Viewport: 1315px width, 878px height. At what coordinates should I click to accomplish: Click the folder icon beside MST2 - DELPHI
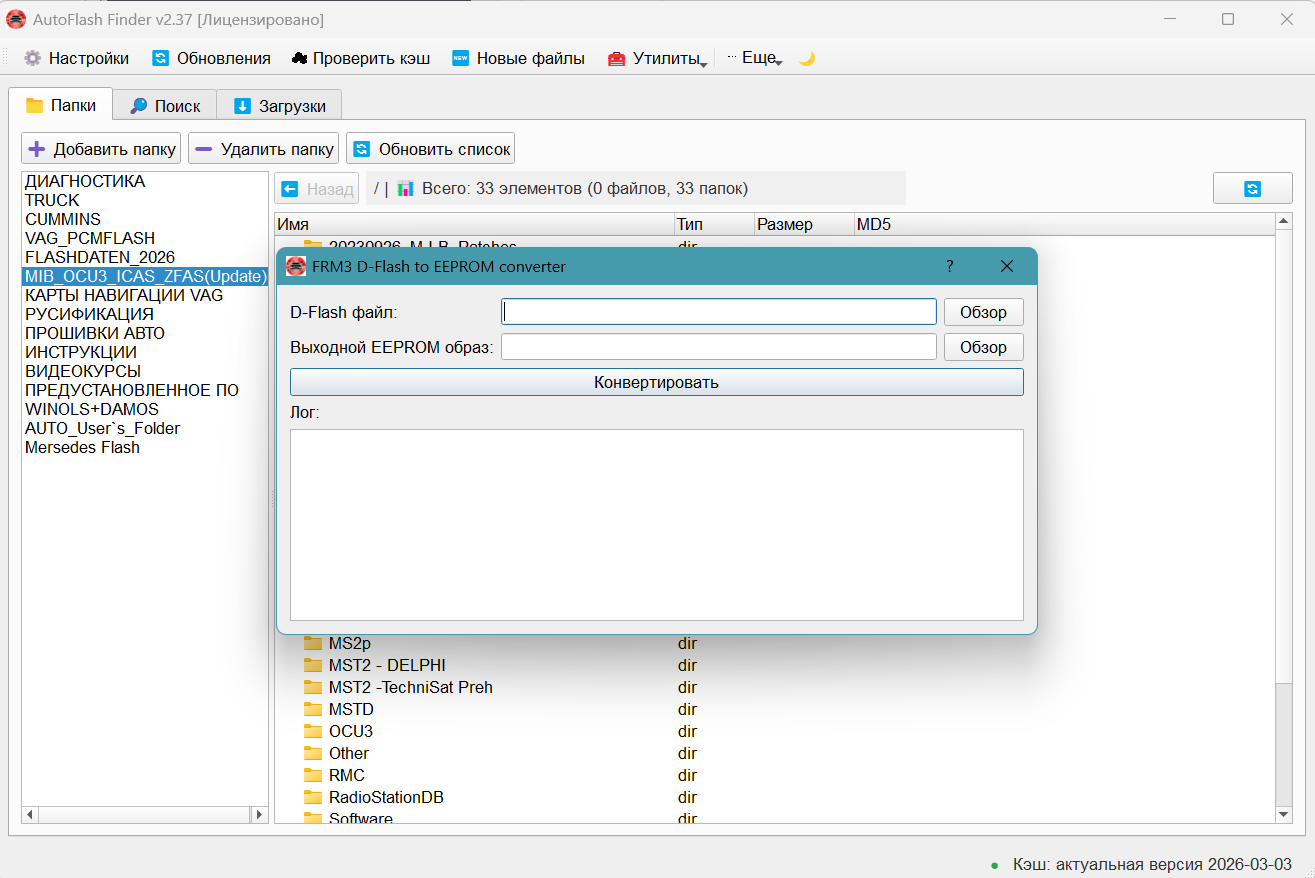point(313,665)
